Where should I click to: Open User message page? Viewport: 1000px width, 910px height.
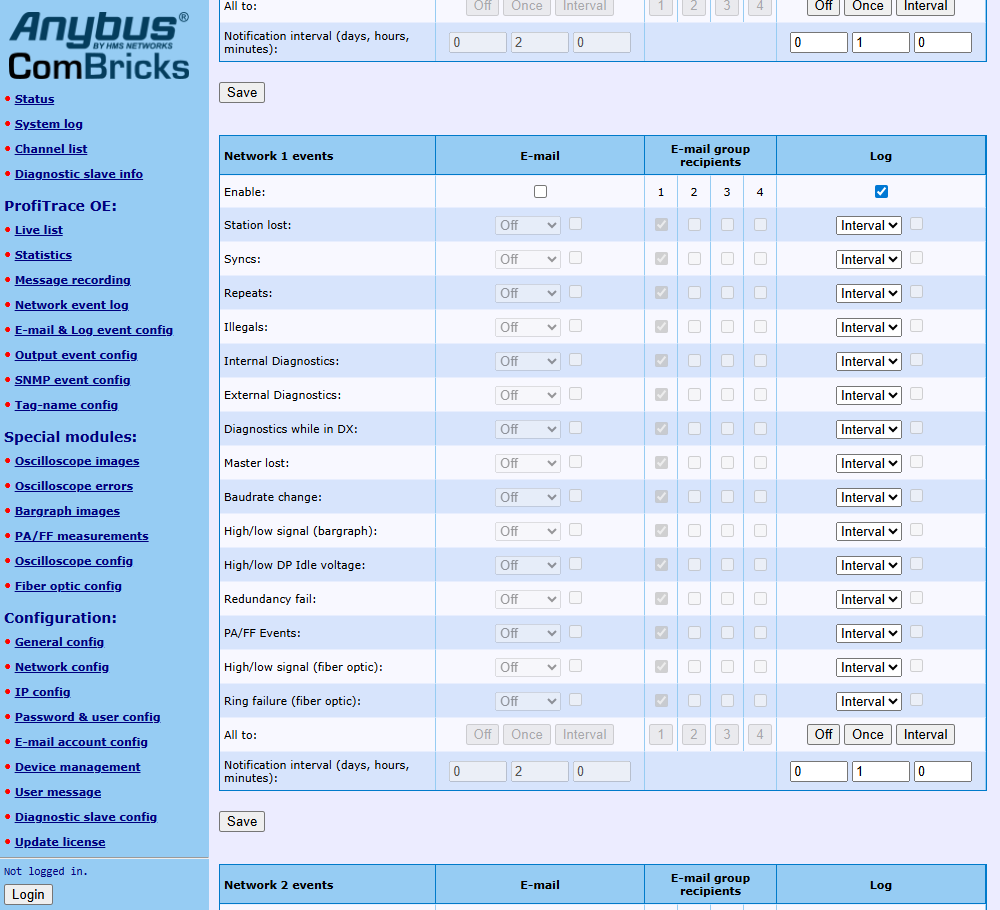58,791
